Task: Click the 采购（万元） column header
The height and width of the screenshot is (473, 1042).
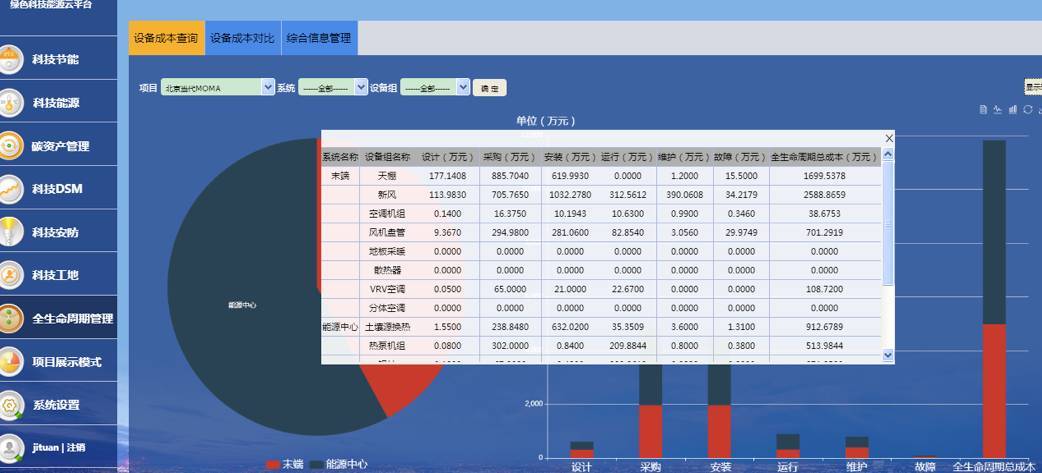Action: (509, 157)
